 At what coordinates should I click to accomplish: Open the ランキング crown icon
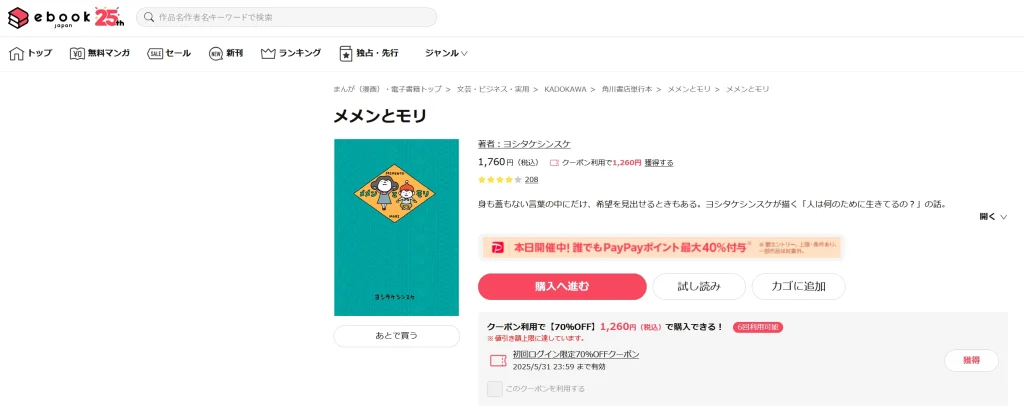(268, 54)
